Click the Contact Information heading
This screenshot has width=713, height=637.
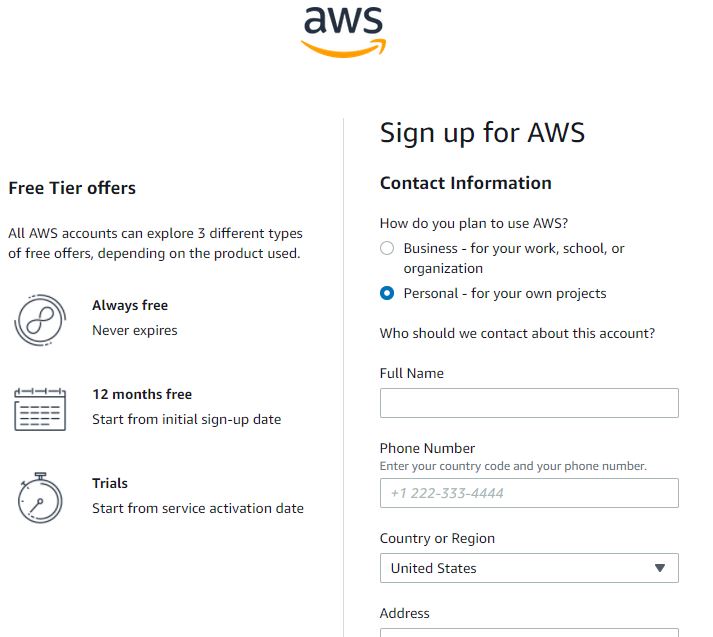click(x=465, y=183)
